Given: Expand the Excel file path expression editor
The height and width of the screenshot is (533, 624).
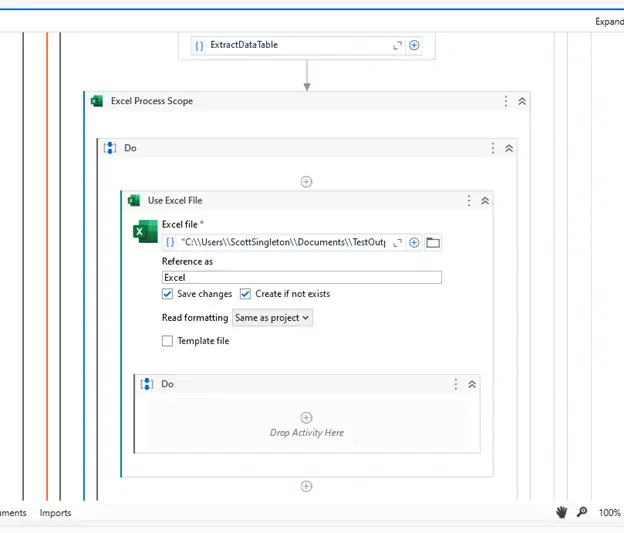Looking at the screenshot, I should point(397,242).
